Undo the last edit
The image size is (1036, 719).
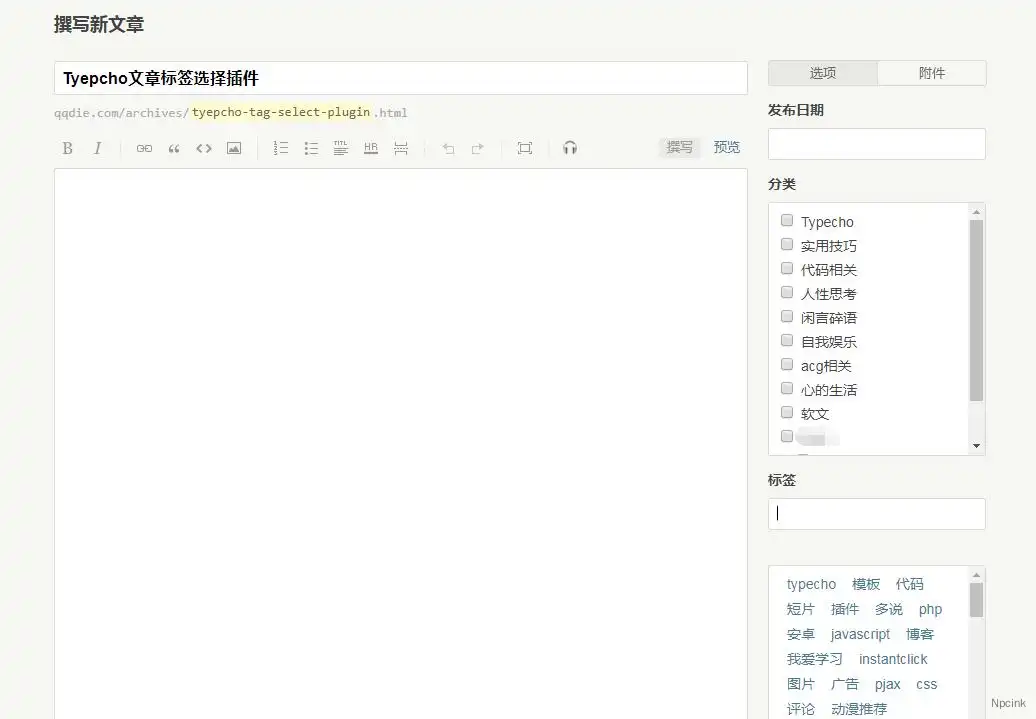tap(448, 148)
